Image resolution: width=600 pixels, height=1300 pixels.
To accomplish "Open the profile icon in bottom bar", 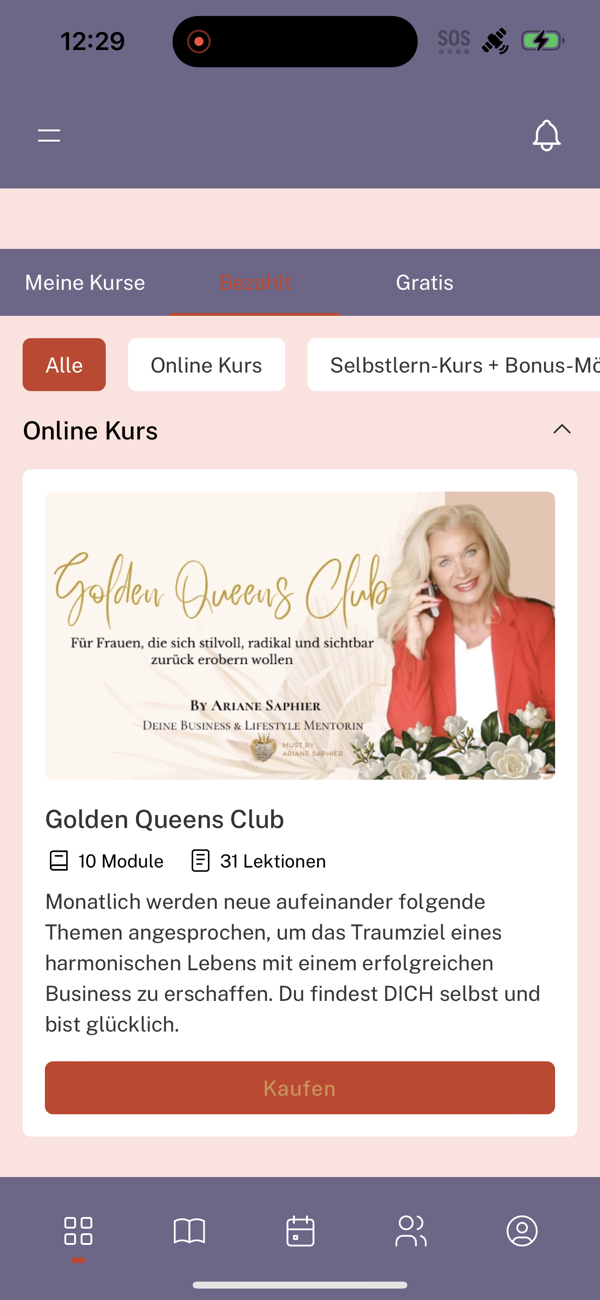I will (x=522, y=1230).
